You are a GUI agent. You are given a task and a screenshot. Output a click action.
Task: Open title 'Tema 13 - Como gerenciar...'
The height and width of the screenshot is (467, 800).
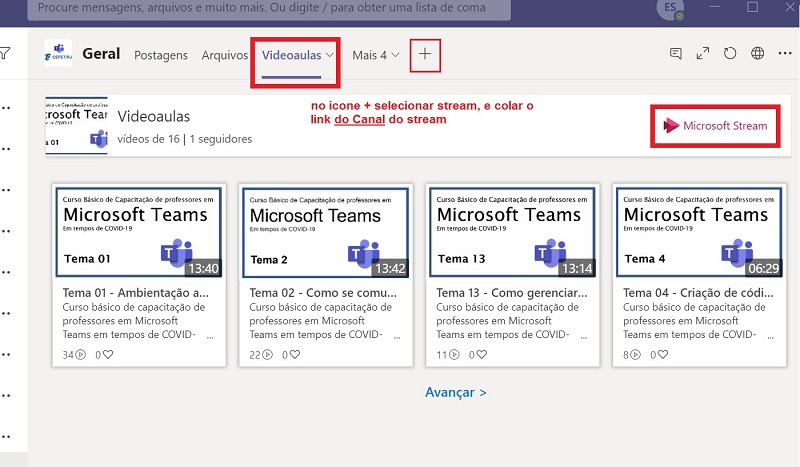(x=512, y=293)
